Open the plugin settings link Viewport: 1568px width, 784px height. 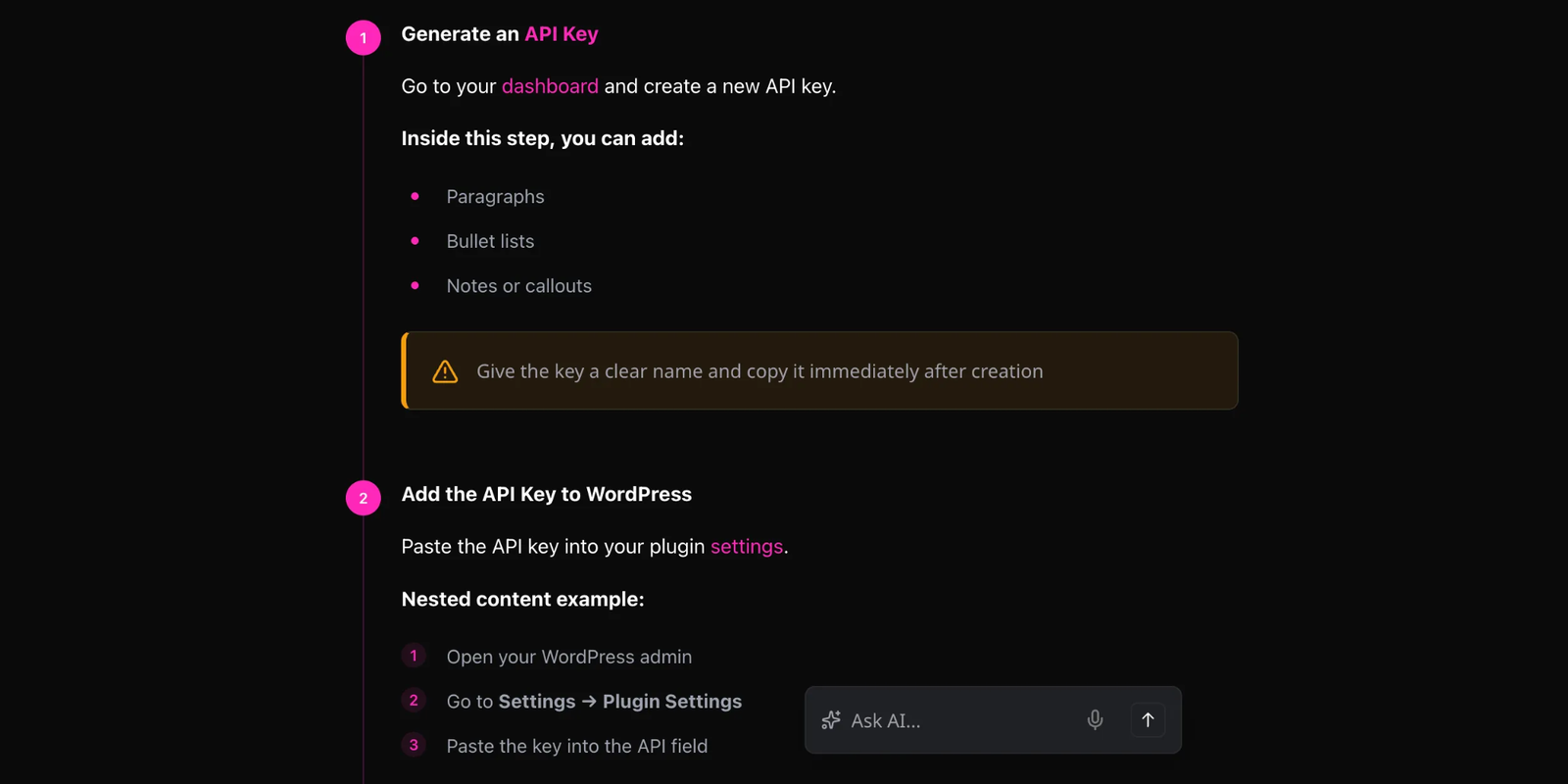(x=746, y=547)
